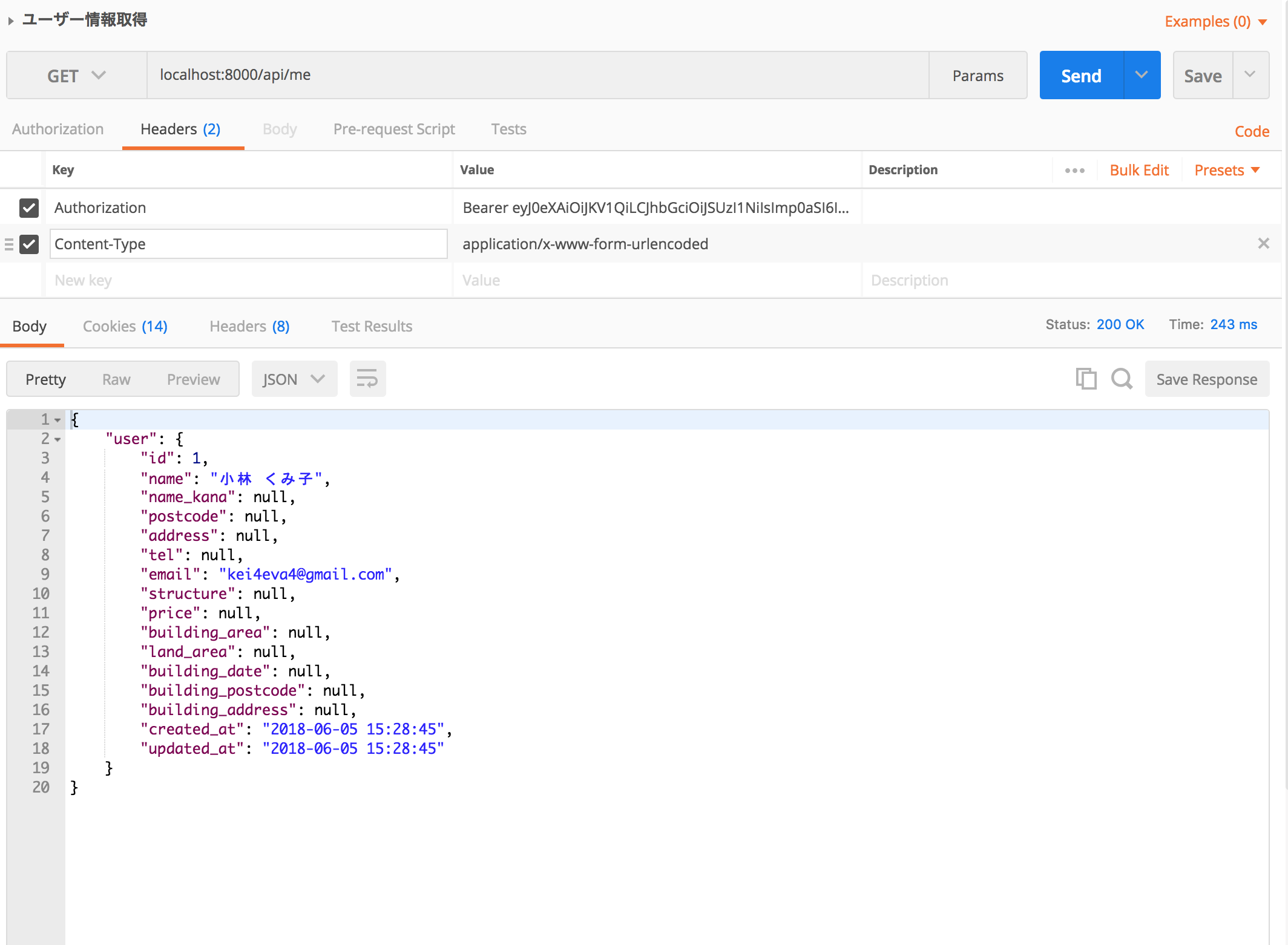
Task: Collapse the "user" object at line 2
Action: [57, 439]
